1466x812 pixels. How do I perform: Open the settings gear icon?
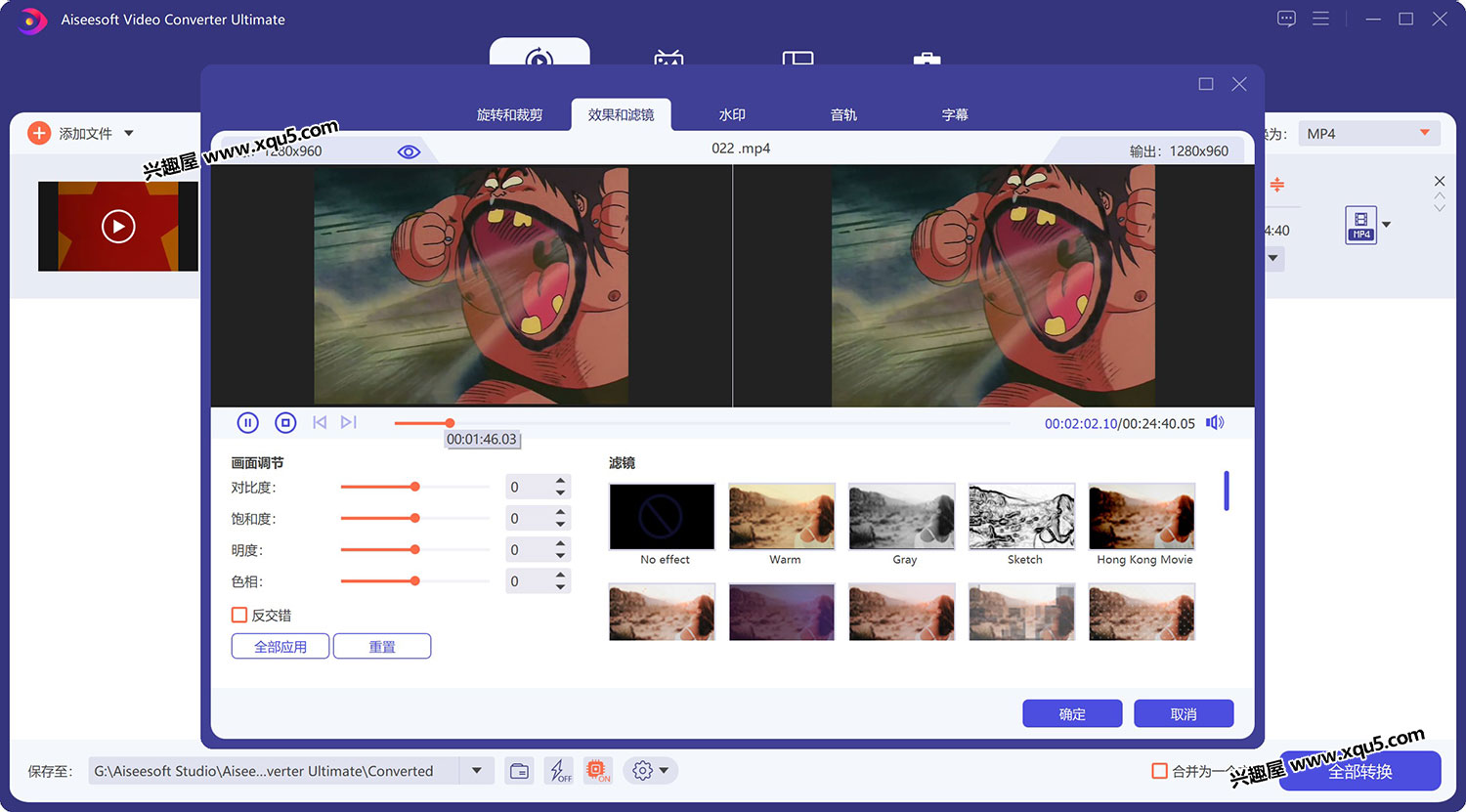pos(642,771)
